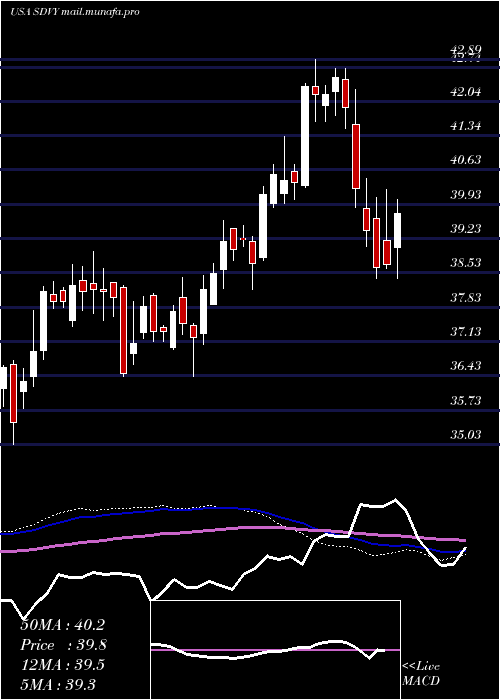Click the 12MA : 39.5 readout
This screenshot has height=700, width=500.
[x=62, y=665]
